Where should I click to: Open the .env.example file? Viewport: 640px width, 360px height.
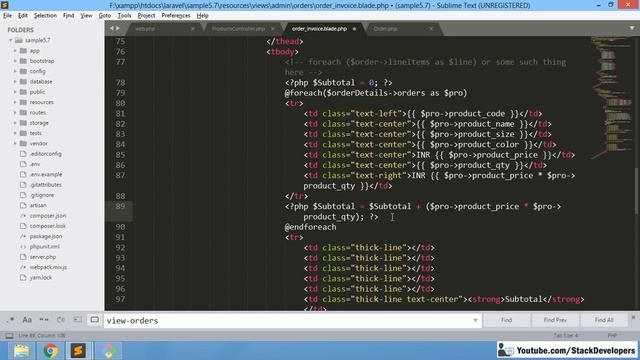click(x=46, y=174)
